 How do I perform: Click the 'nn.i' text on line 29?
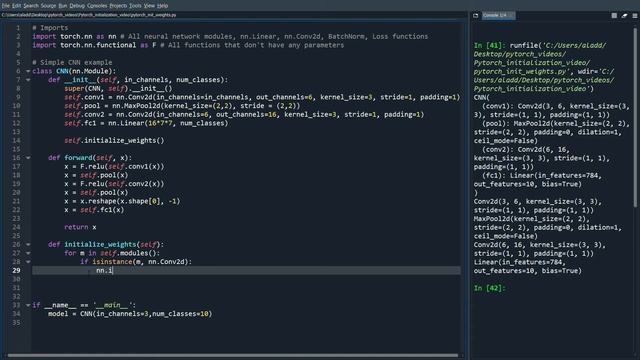click(104, 270)
